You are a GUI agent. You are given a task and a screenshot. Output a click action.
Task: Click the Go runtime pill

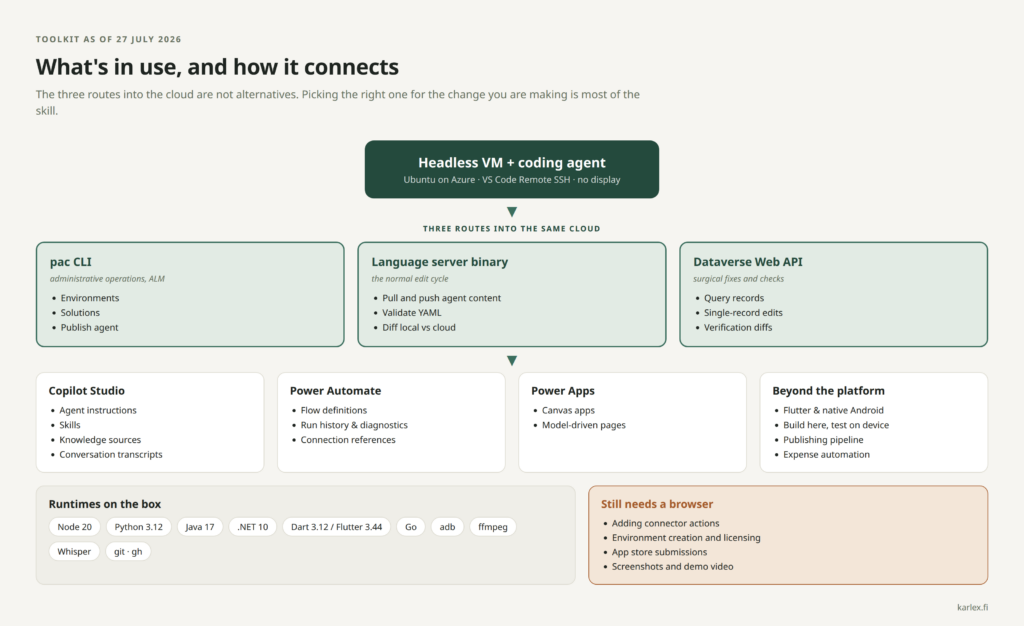411,527
